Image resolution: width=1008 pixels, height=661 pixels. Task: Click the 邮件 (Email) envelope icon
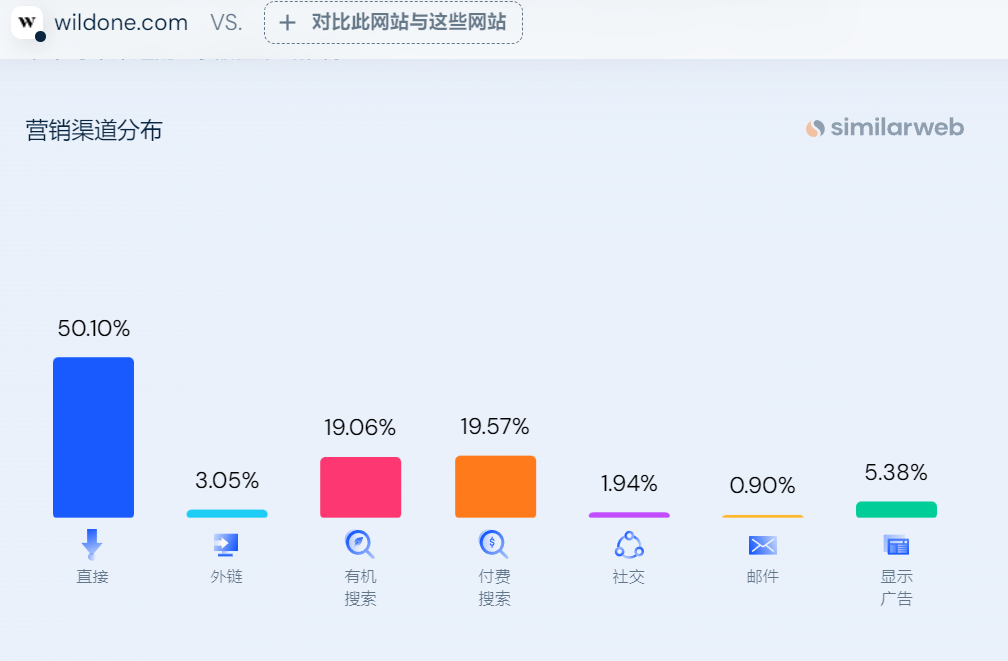pyautogui.click(x=763, y=543)
